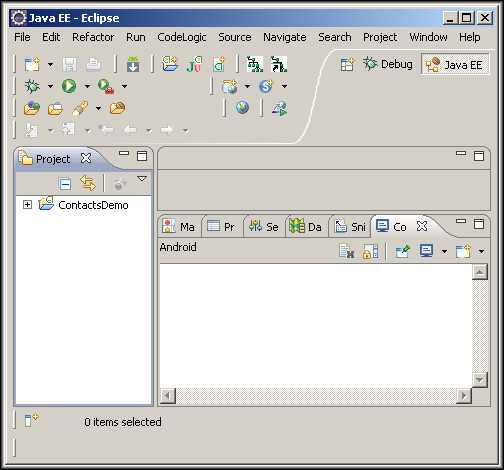Click Clear Console icon
504x470 pixels.
point(346,251)
